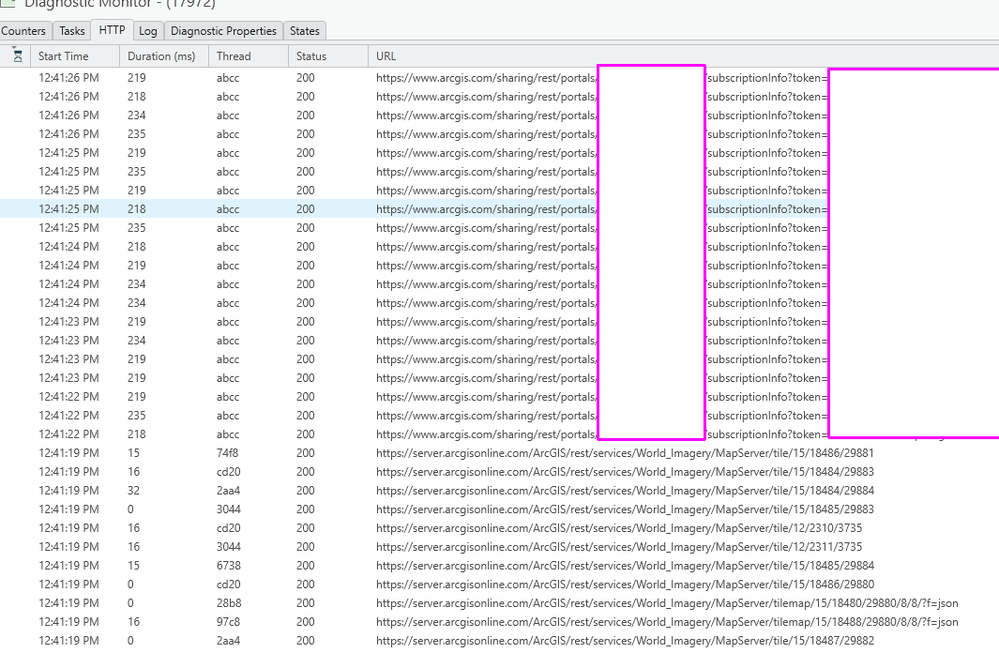Open the States tab
999x655 pixels.
coord(305,31)
